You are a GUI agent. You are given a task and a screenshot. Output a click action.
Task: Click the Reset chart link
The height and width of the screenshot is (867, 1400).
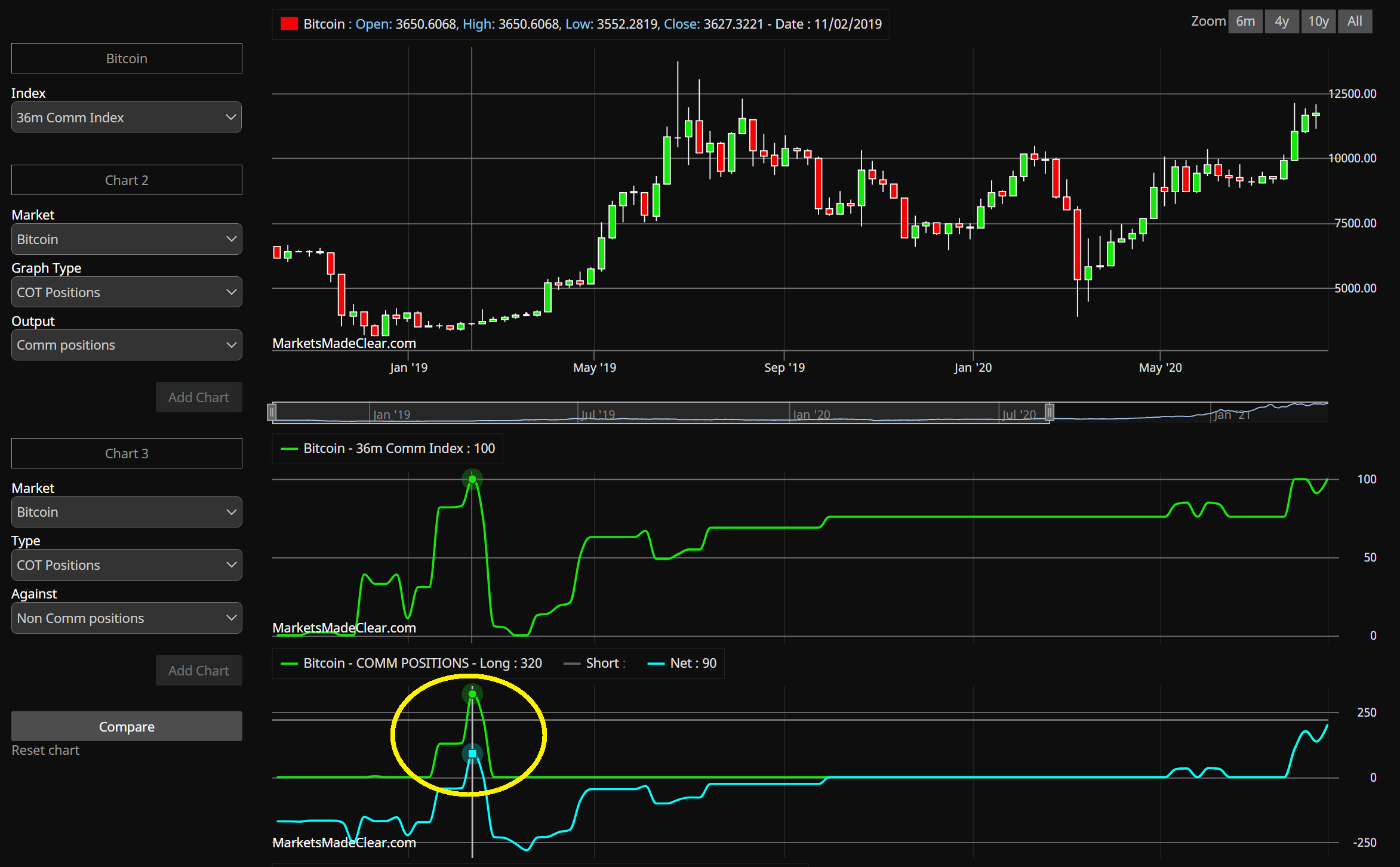[x=45, y=750]
